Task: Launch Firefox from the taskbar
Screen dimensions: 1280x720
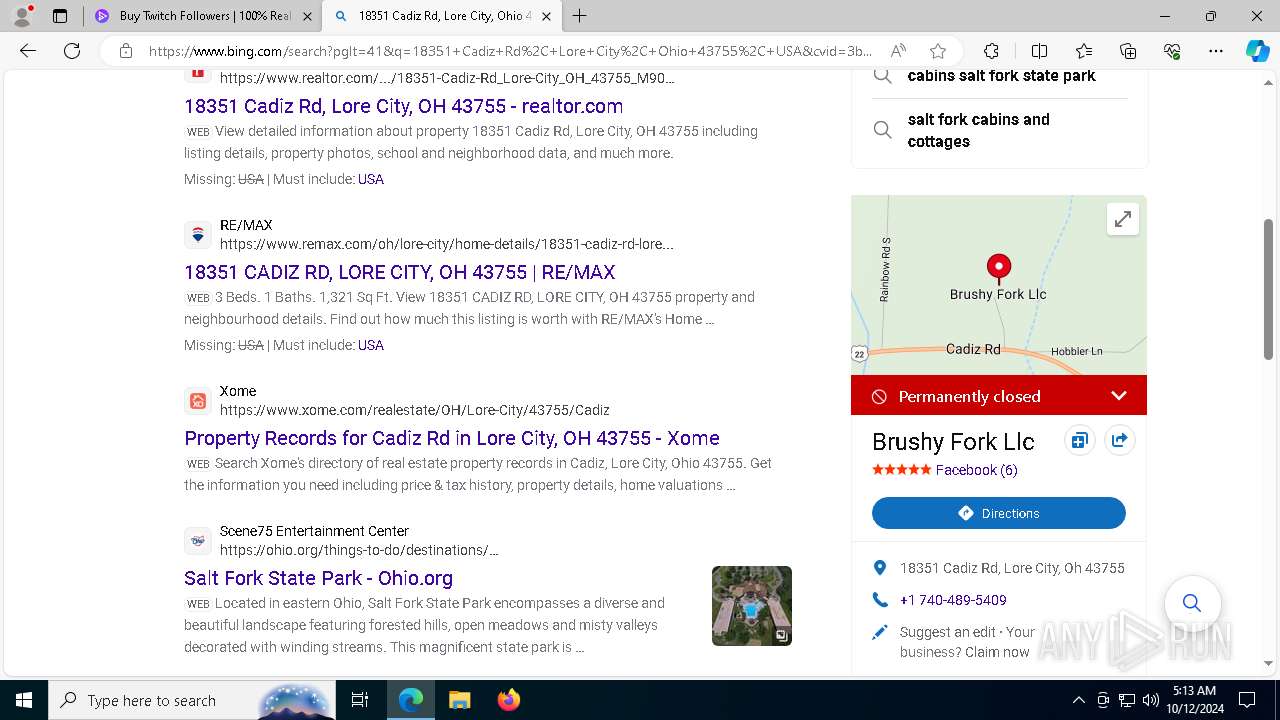Action: [508, 700]
